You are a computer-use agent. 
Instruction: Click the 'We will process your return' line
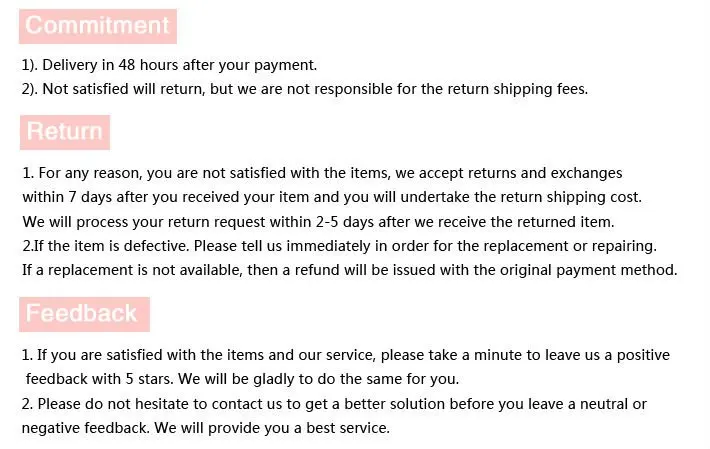(x=318, y=222)
